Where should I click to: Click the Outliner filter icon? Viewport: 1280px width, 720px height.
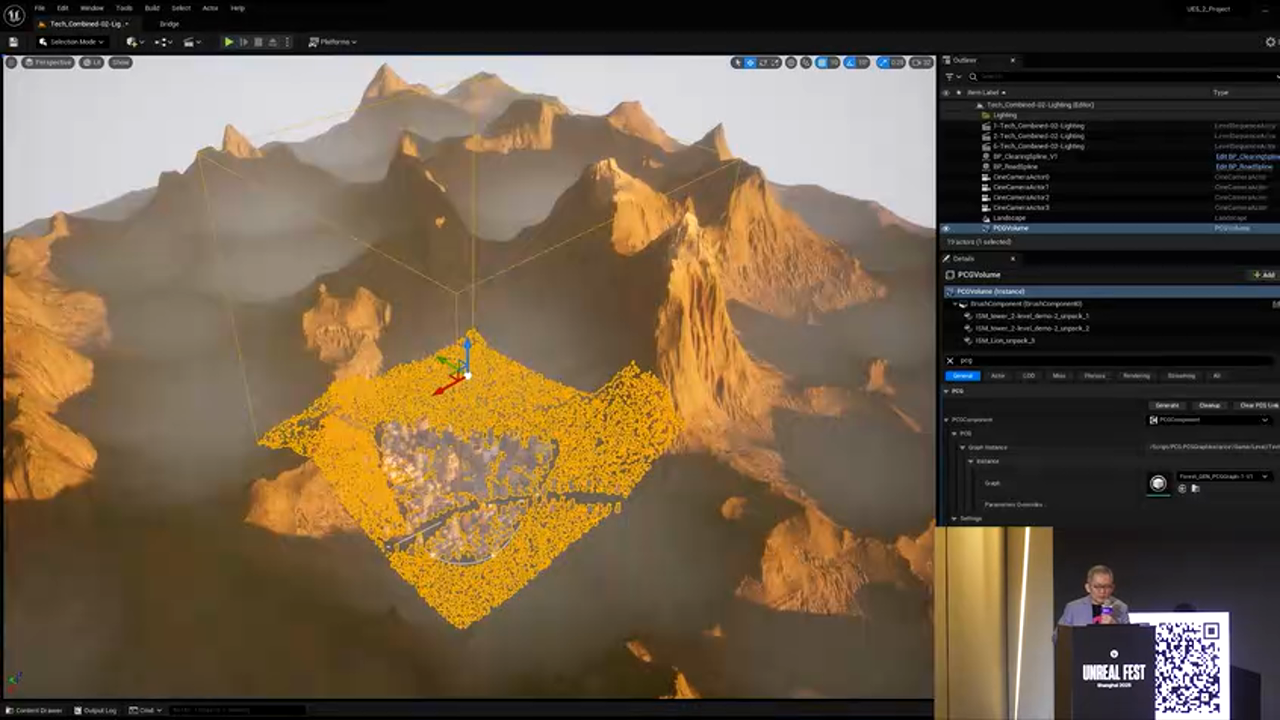(x=949, y=76)
